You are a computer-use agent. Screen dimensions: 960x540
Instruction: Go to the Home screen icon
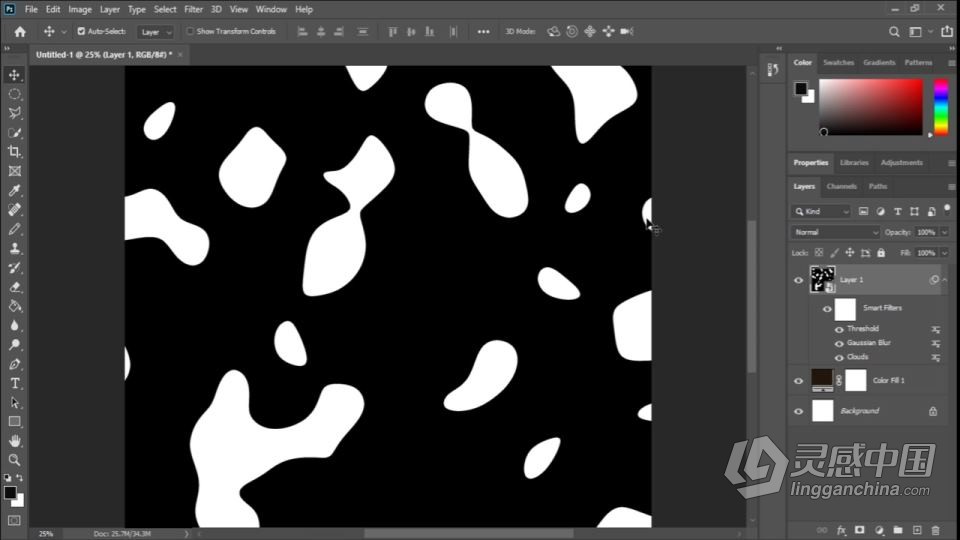[x=20, y=32]
